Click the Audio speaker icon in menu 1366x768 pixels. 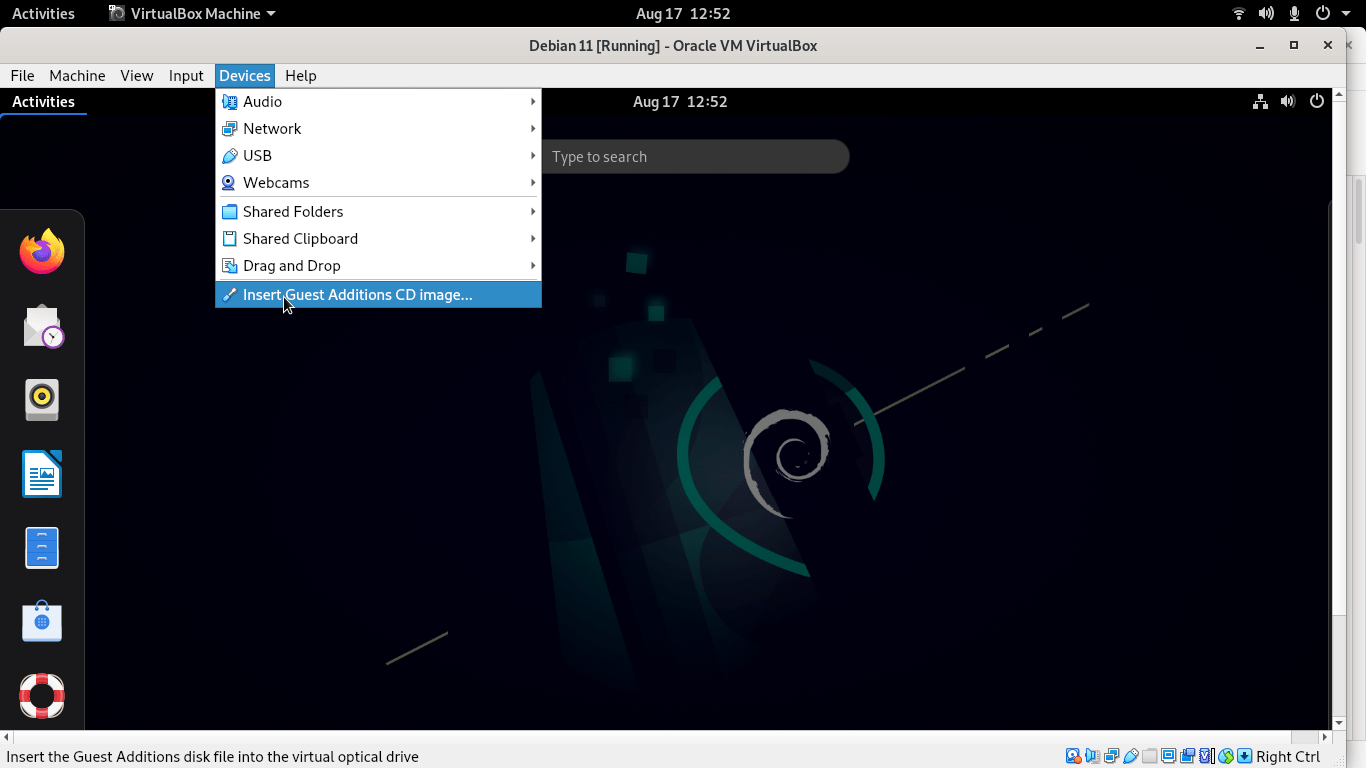229,101
